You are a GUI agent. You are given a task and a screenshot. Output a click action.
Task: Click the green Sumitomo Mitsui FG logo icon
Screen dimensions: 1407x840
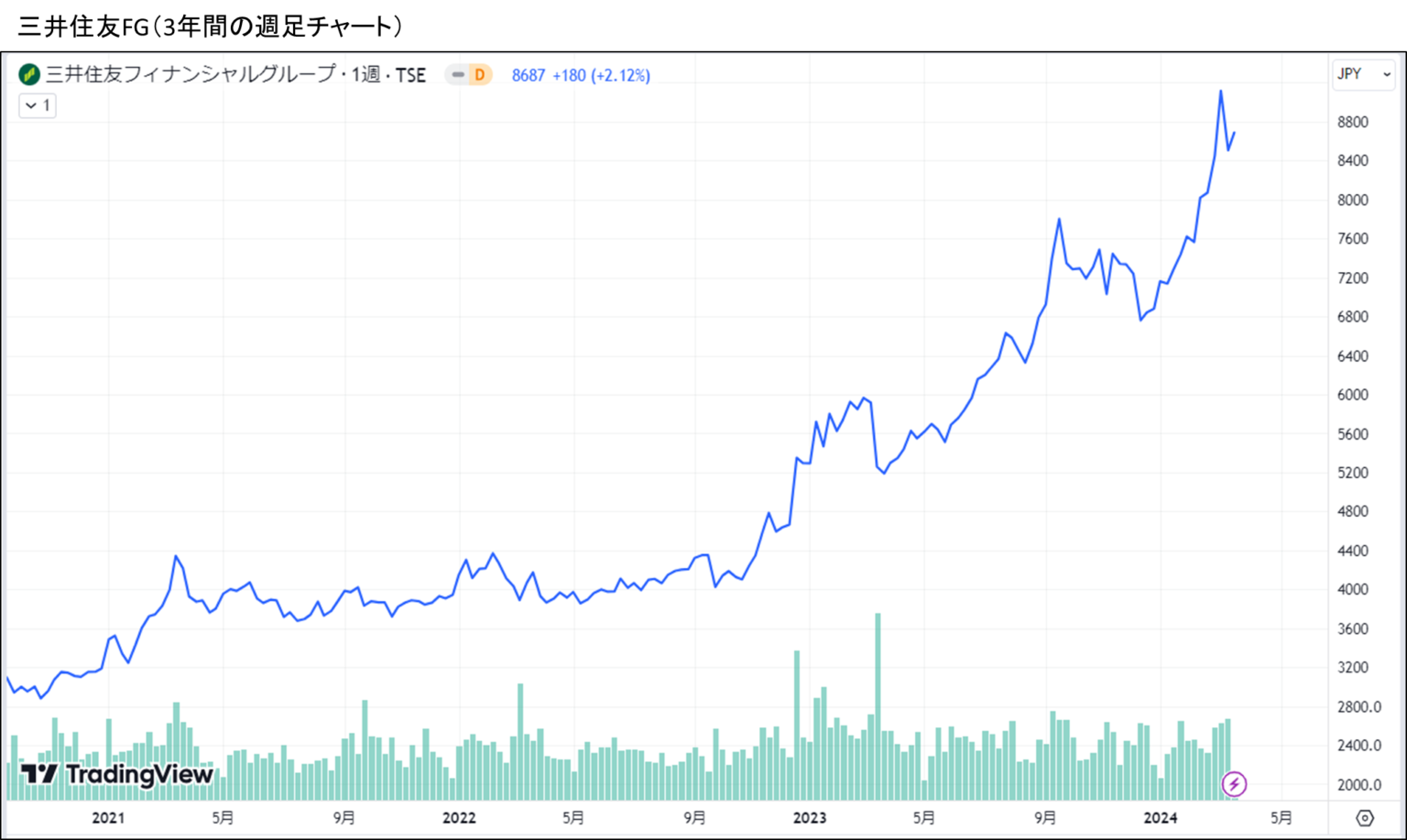pyautogui.click(x=29, y=74)
